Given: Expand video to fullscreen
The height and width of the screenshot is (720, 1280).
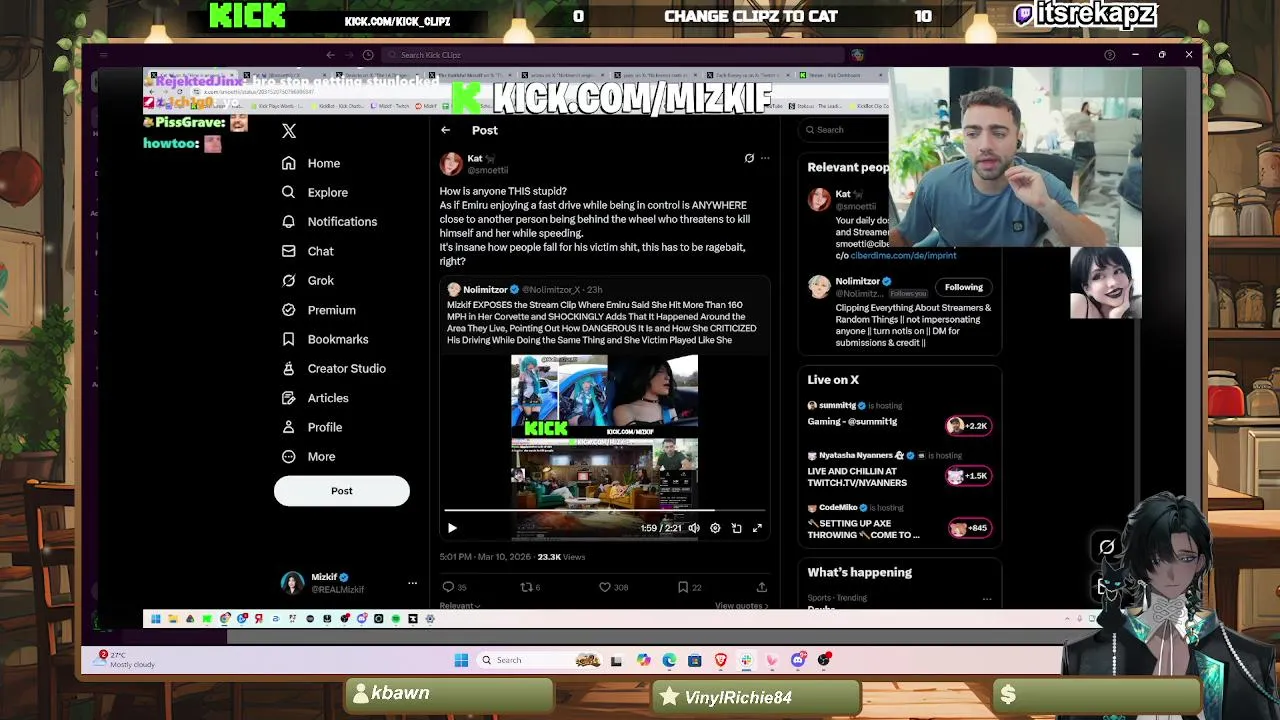Looking at the screenshot, I should 757,528.
